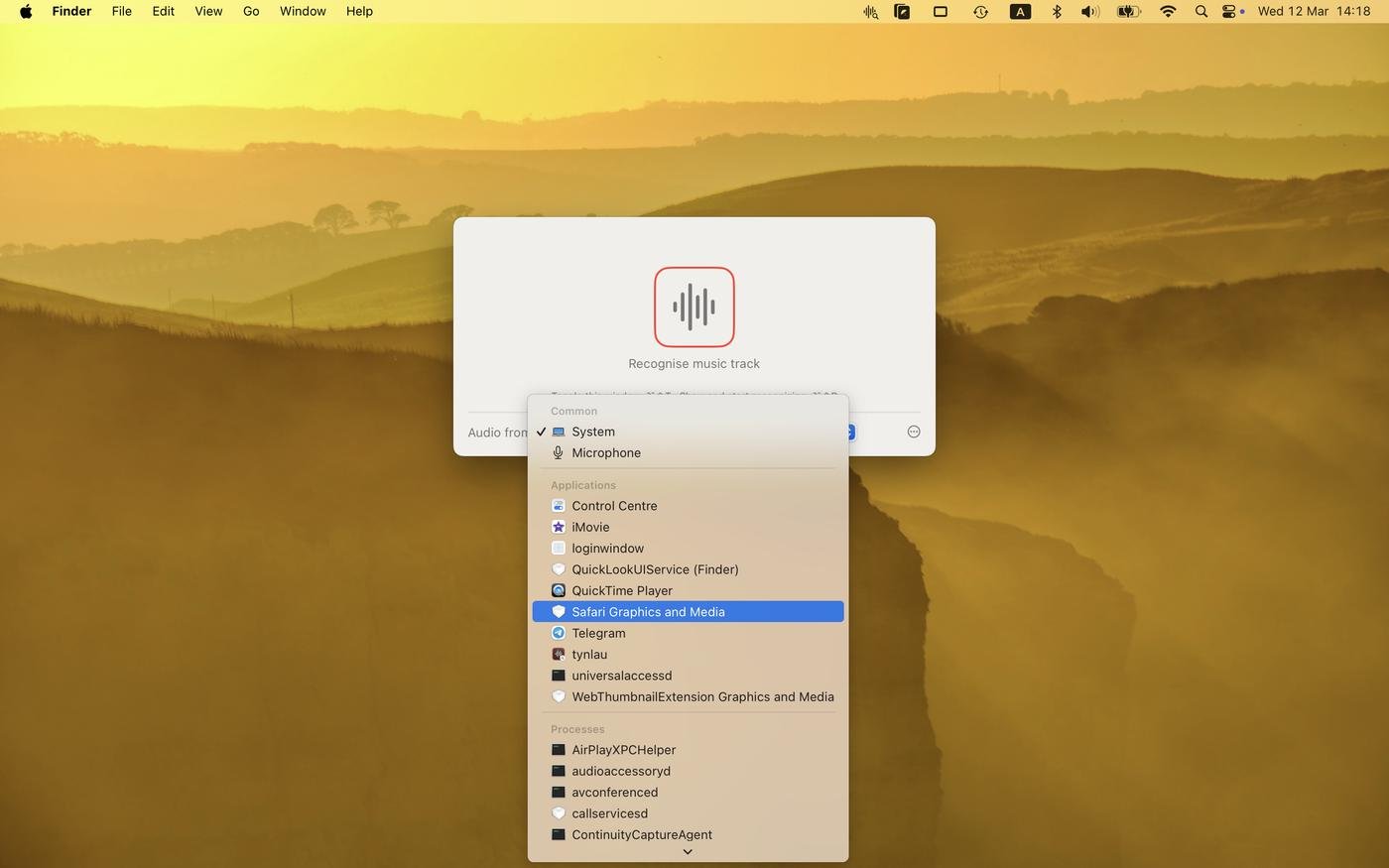
Task: Open the Bluetooth menu bar icon
Action: coord(1057,12)
